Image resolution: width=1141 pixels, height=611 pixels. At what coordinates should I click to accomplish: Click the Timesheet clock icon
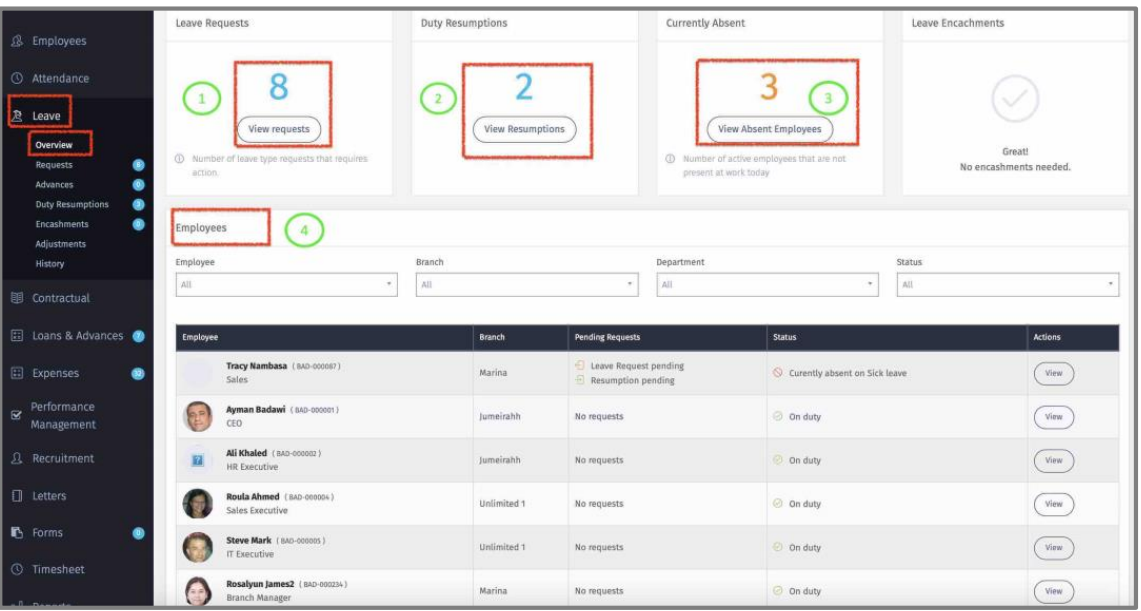click(x=17, y=570)
